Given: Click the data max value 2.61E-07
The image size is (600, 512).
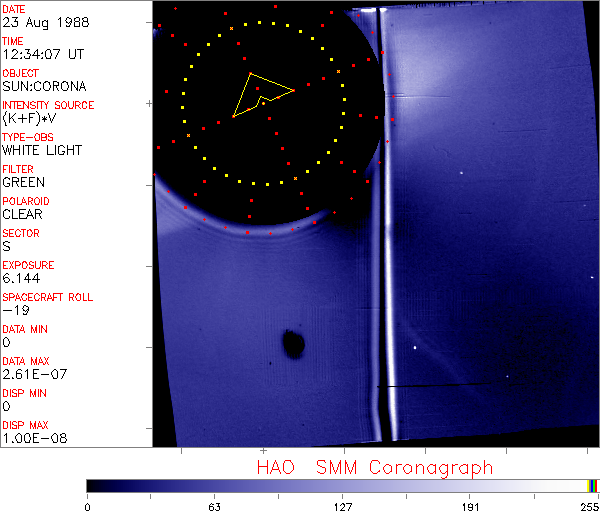Looking at the screenshot, I should point(29,374).
